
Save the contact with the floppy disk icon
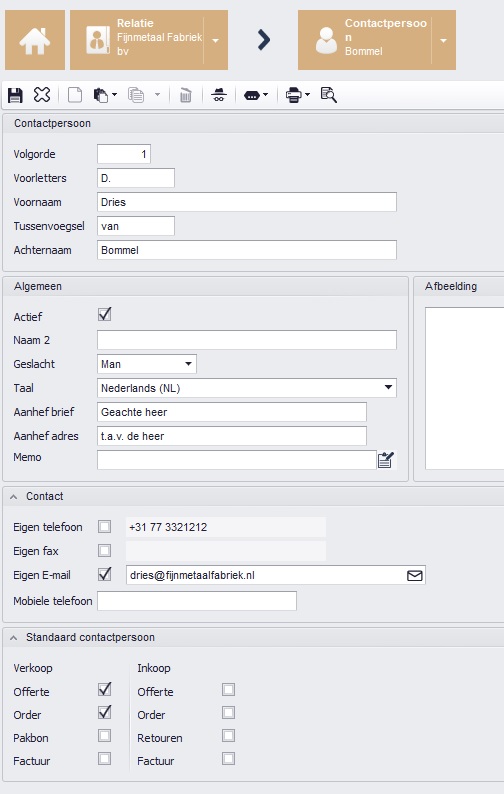15,95
